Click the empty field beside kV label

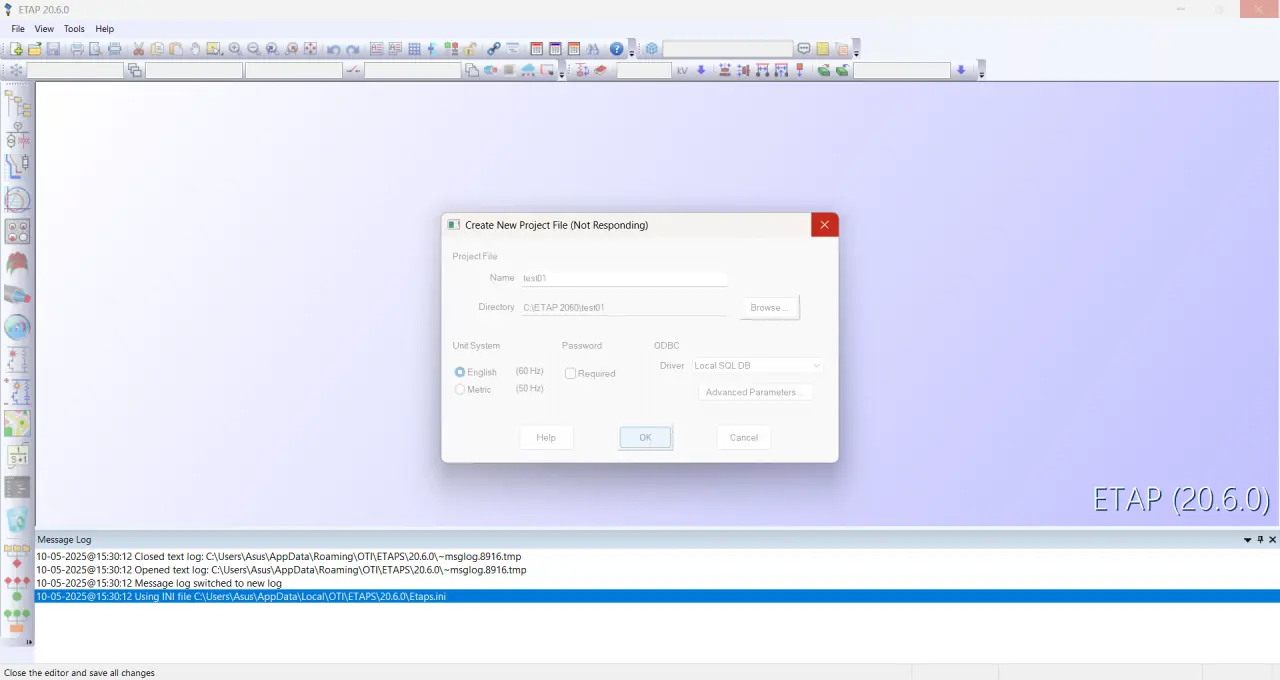(x=644, y=70)
